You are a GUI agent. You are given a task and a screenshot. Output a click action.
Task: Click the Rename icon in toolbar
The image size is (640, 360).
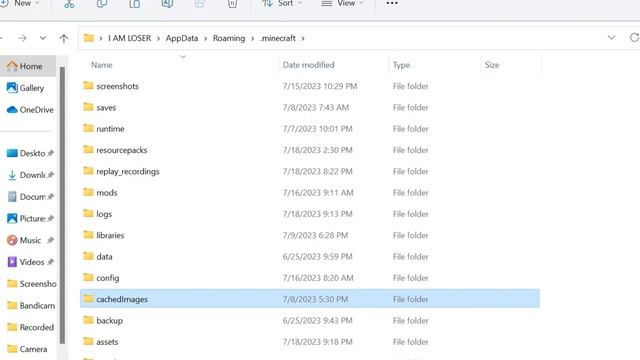(167, 4)
